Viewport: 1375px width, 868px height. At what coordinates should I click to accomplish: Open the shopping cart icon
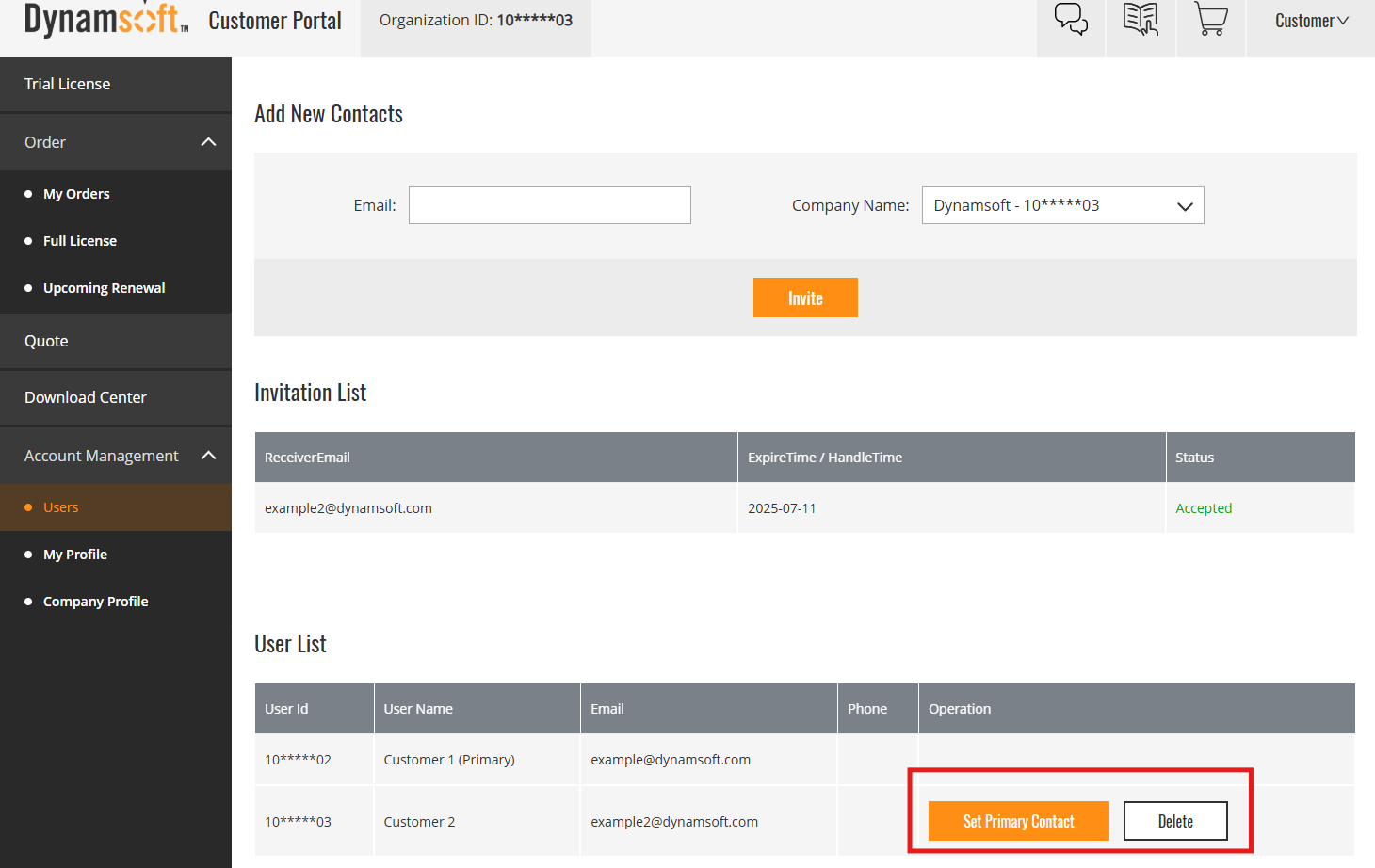tap(1210, 21)
